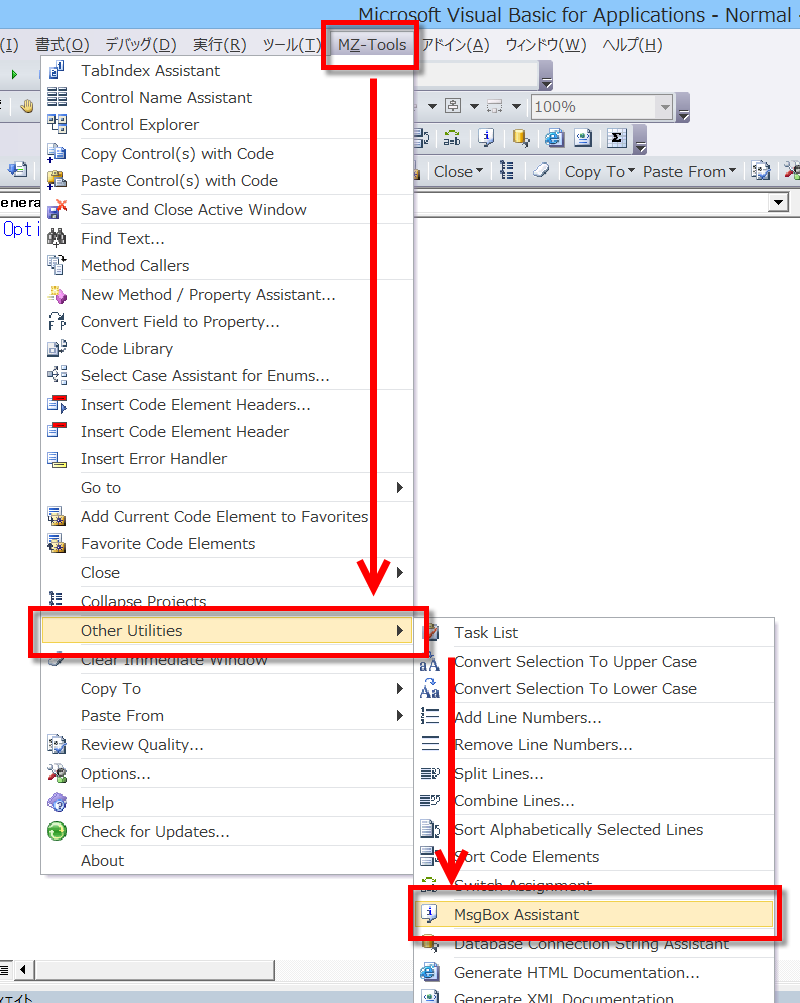The height and width of the screenshot is (1003, 800).
Task: Open the 100% zoom dropdown
Action: tap(664, 107)
